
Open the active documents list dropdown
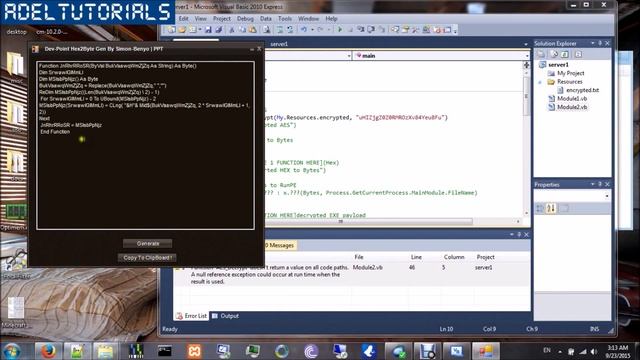[x=526, y=44]
